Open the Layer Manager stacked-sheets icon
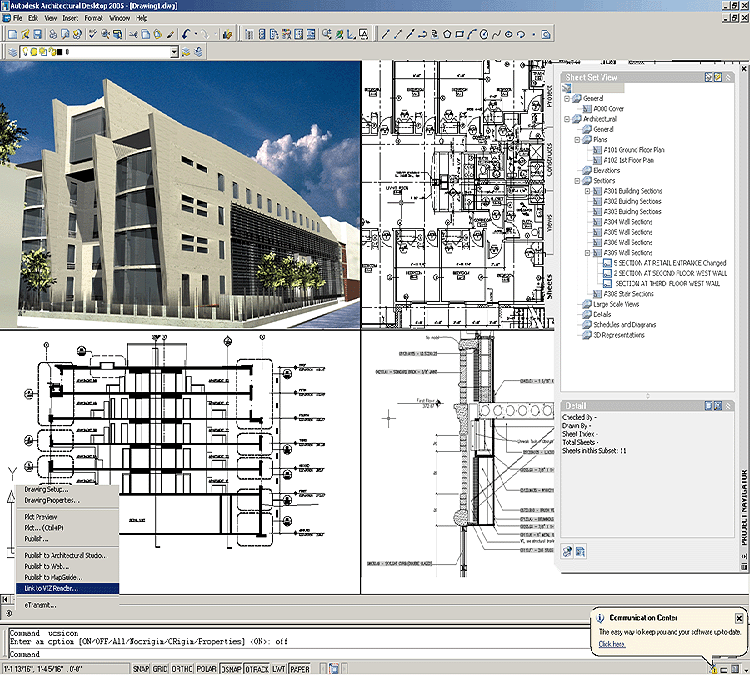 (x=12, y=52)
